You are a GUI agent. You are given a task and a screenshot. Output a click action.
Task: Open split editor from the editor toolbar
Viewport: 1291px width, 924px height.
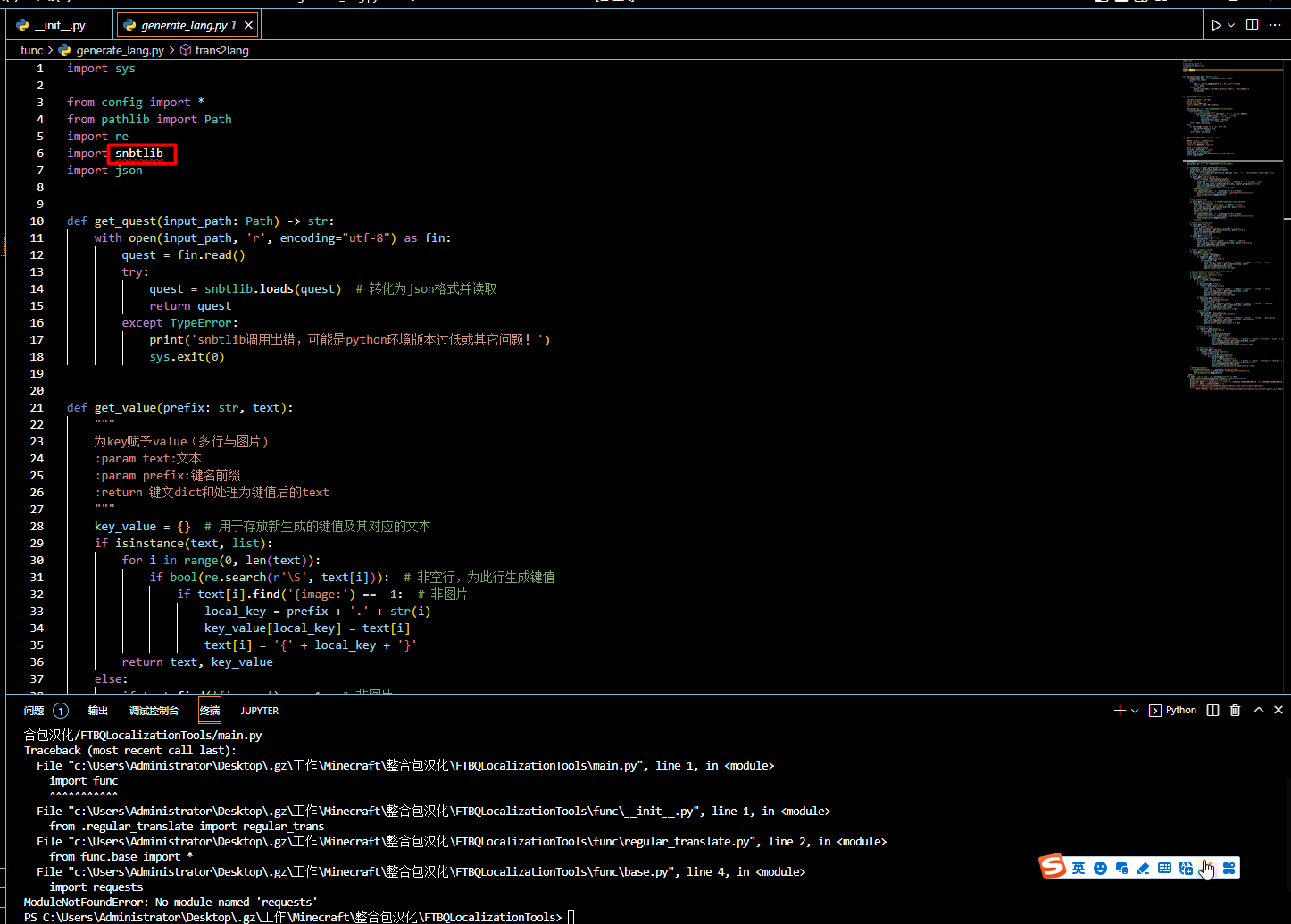pos(1252,24)
